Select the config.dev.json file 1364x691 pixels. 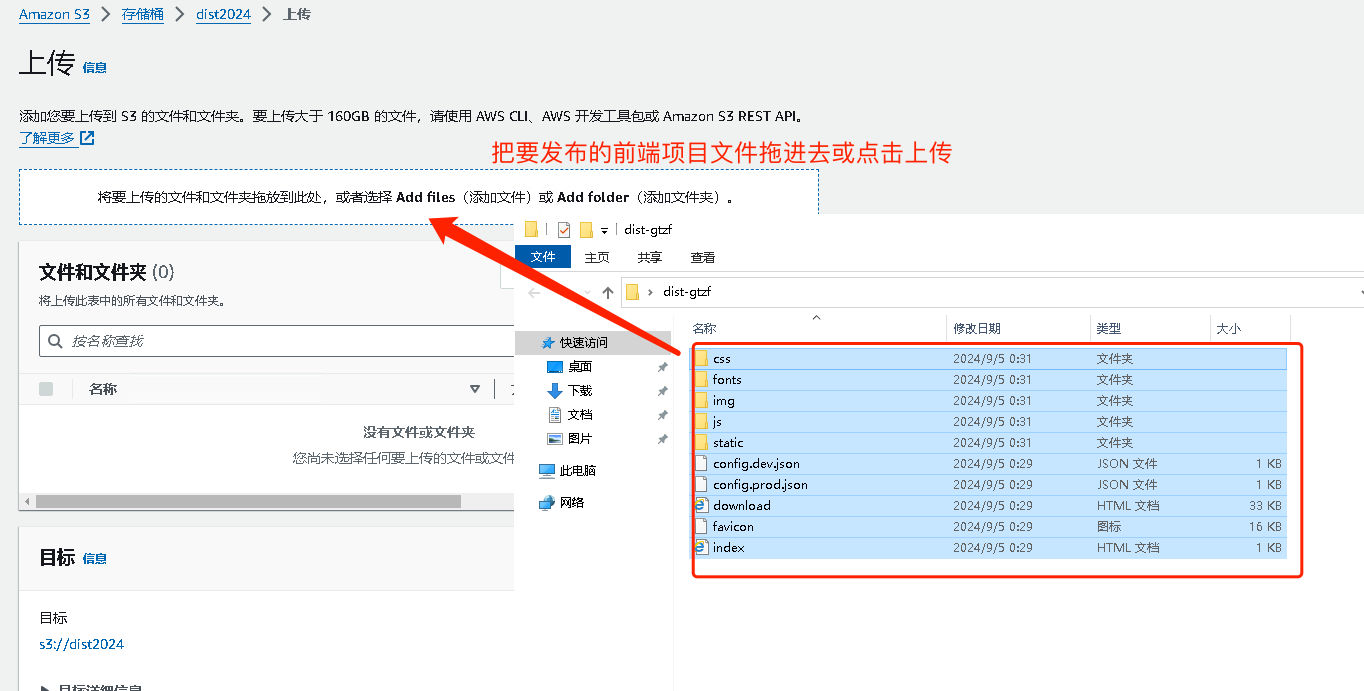click(x=989, y=463)
